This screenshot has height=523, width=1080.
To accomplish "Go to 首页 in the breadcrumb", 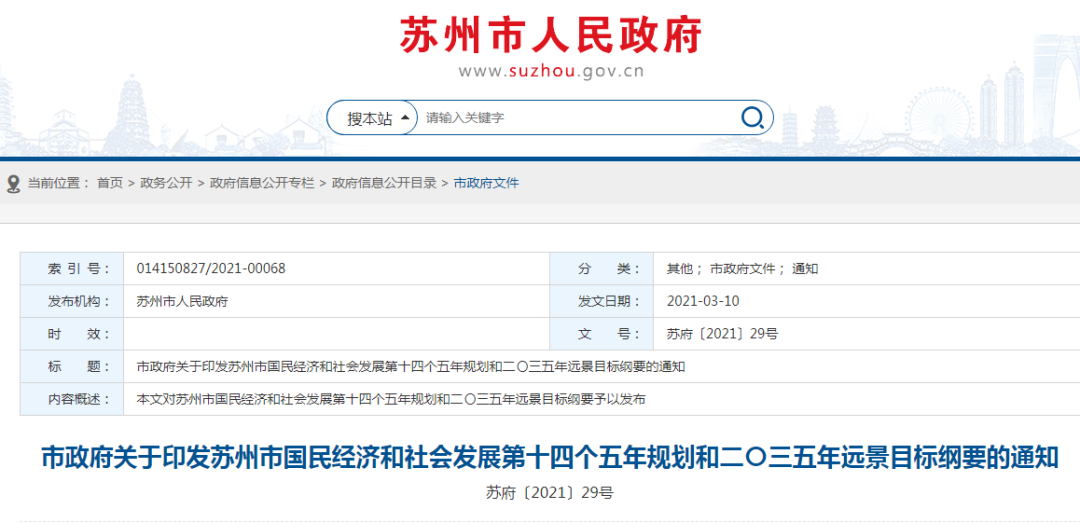I will pyautogui.click(x=110, y=183).
